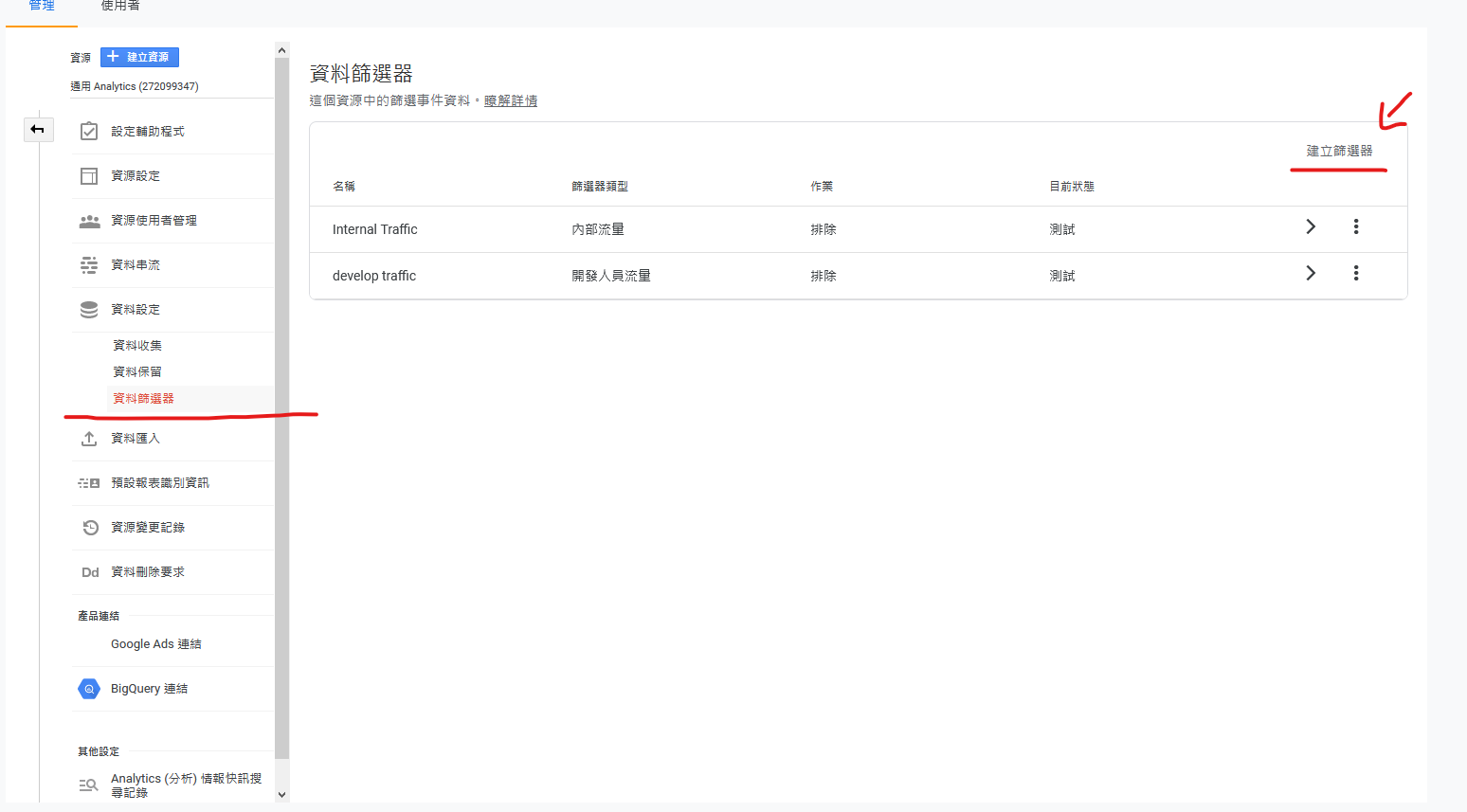Click the 資源使用者管理 people icon
This screenshot has height=812, width=1467.
[89, 221]
